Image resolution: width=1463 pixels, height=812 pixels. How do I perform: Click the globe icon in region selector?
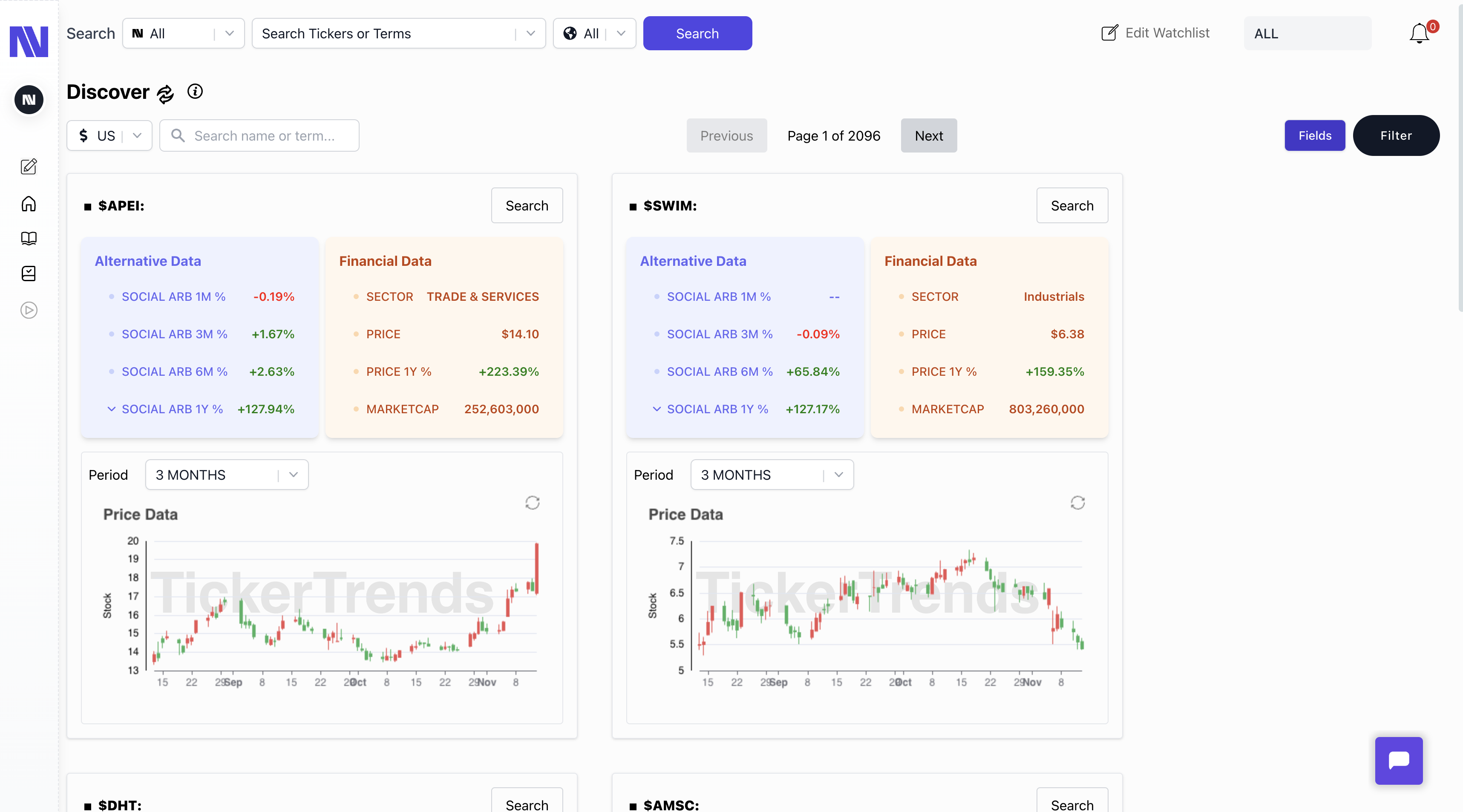[x=570, y=34]
